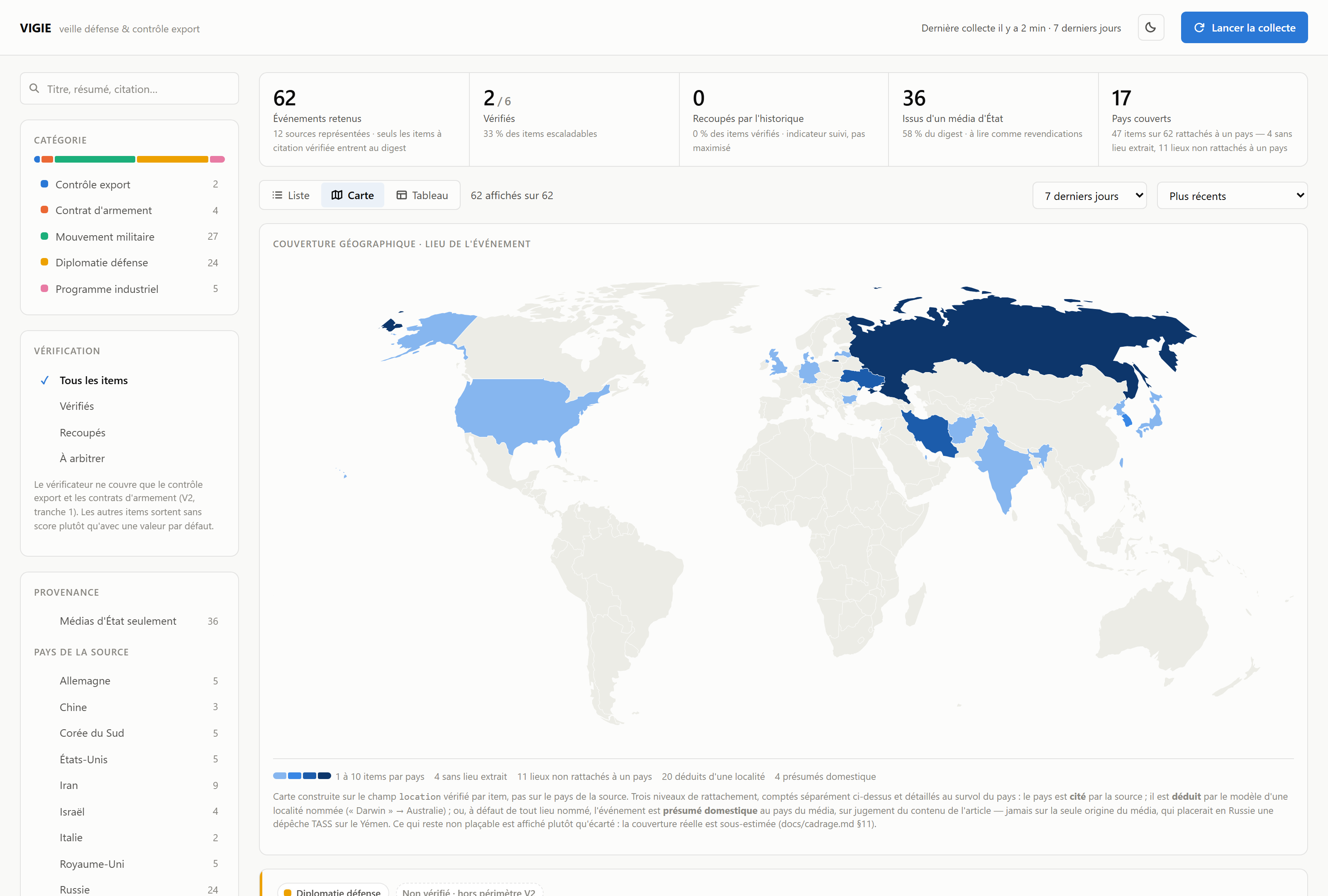
Task: Select Tous les items verification filter
Action: [x=129, y=380]
